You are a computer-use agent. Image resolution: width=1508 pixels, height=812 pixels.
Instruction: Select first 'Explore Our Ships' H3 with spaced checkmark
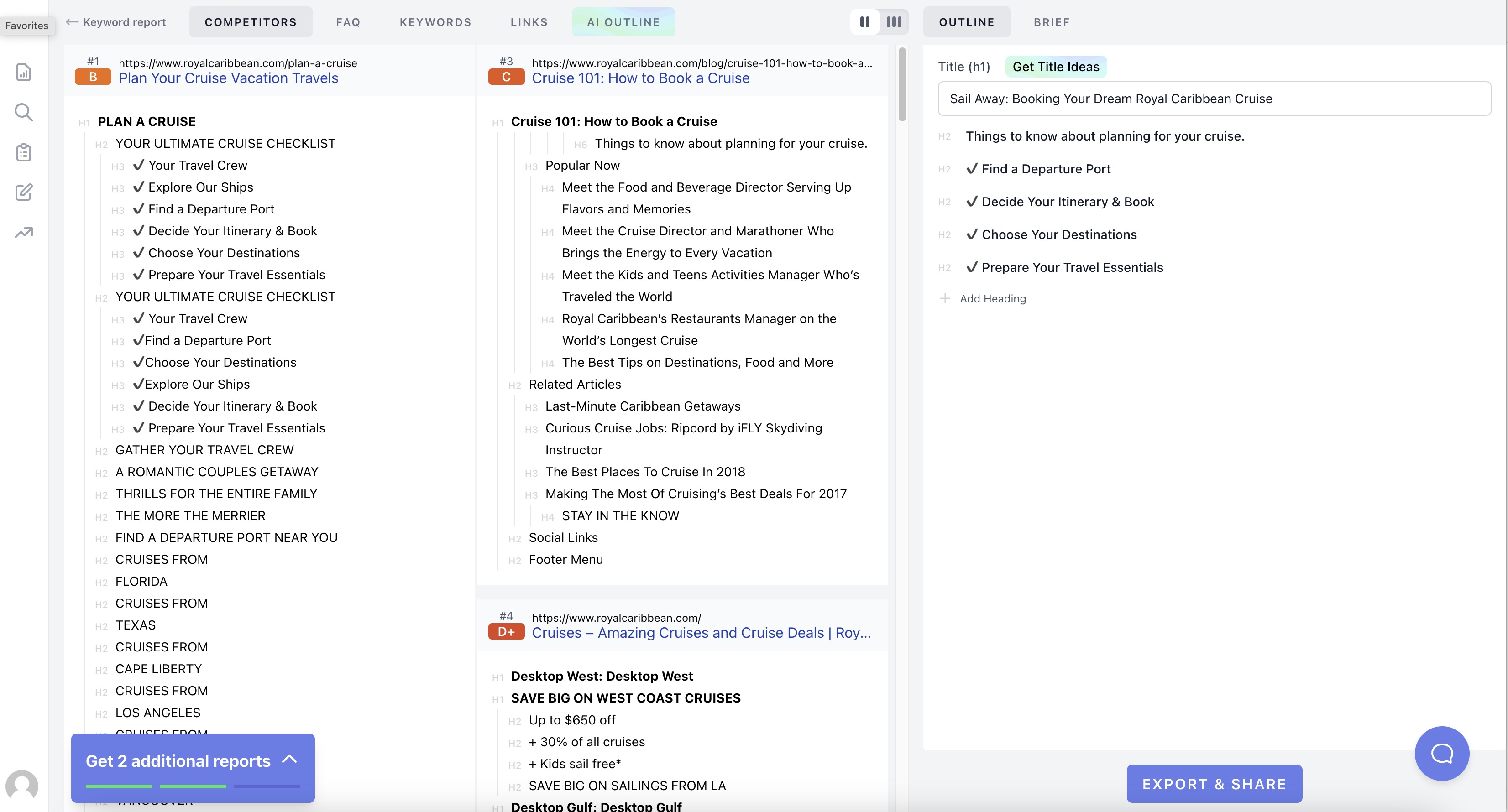tap(193, 187)
